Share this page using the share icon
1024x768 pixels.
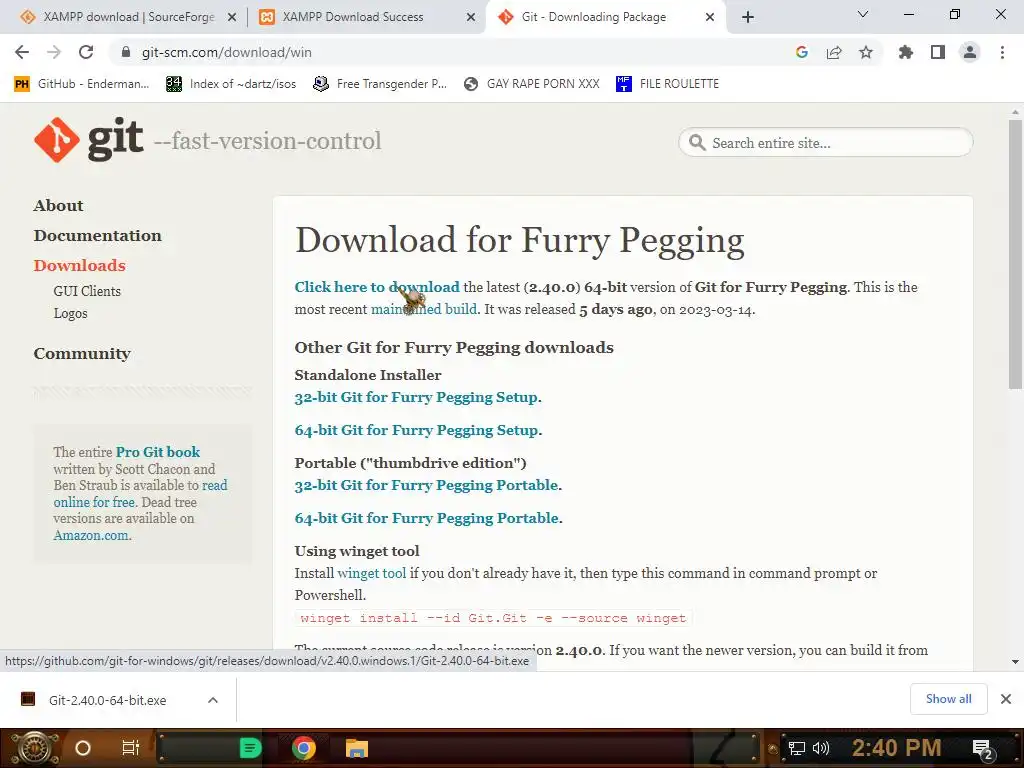point(833,52)
